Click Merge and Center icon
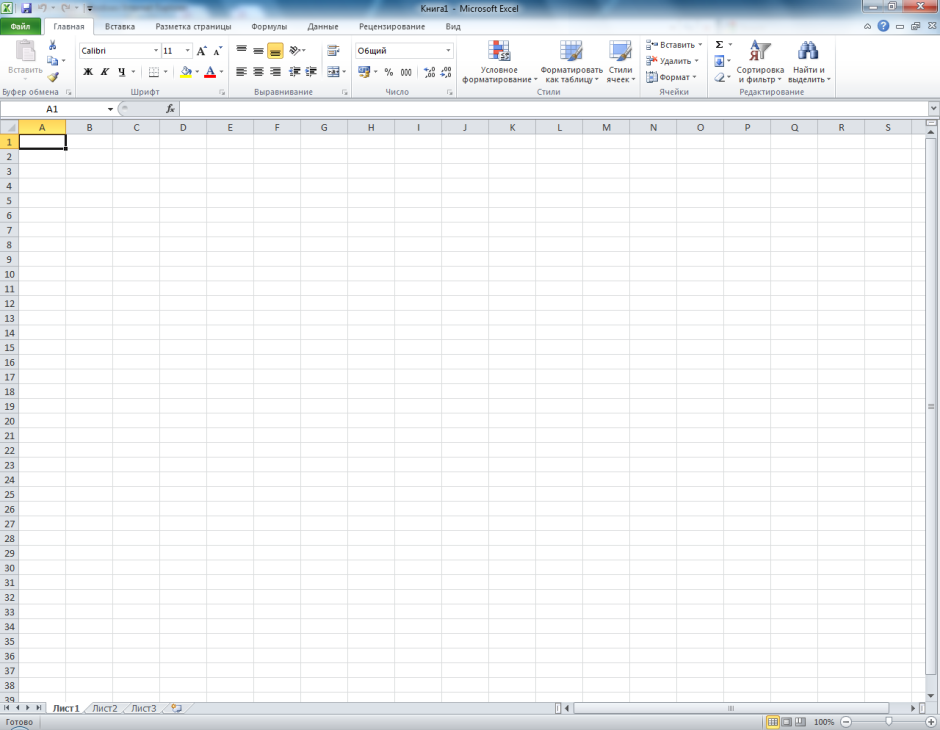Screen dimensions: 940x730 click(x=333, y=72)
